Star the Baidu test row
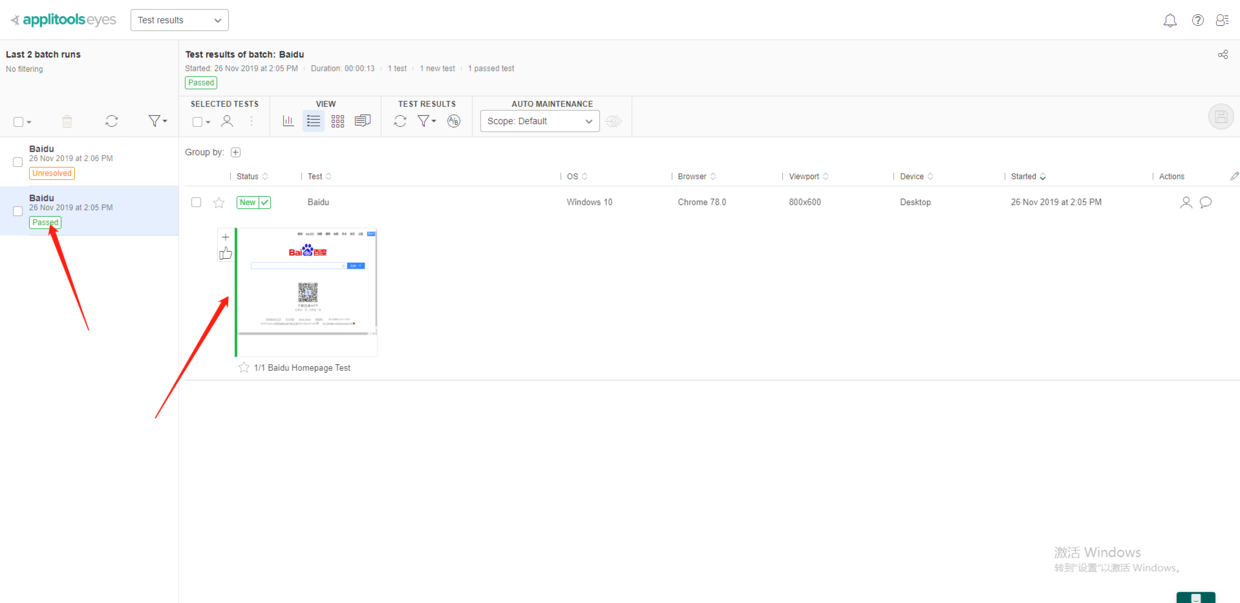Image resolution: width=1240 pixels, height=603 pixels. pyautogui.click(x=219, y=202)
